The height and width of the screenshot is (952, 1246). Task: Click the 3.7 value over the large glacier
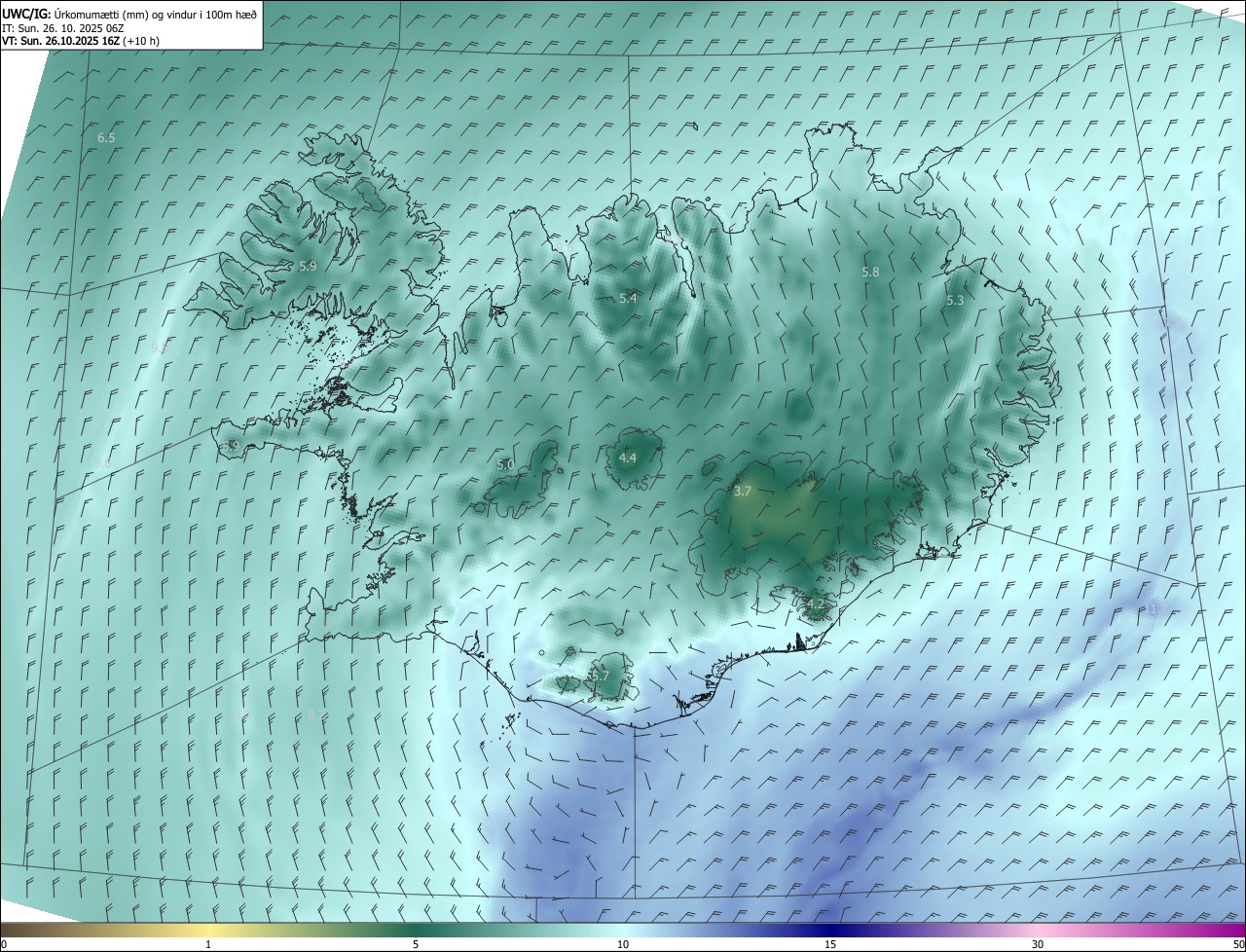pyautogui.click(x=742, y=492)
